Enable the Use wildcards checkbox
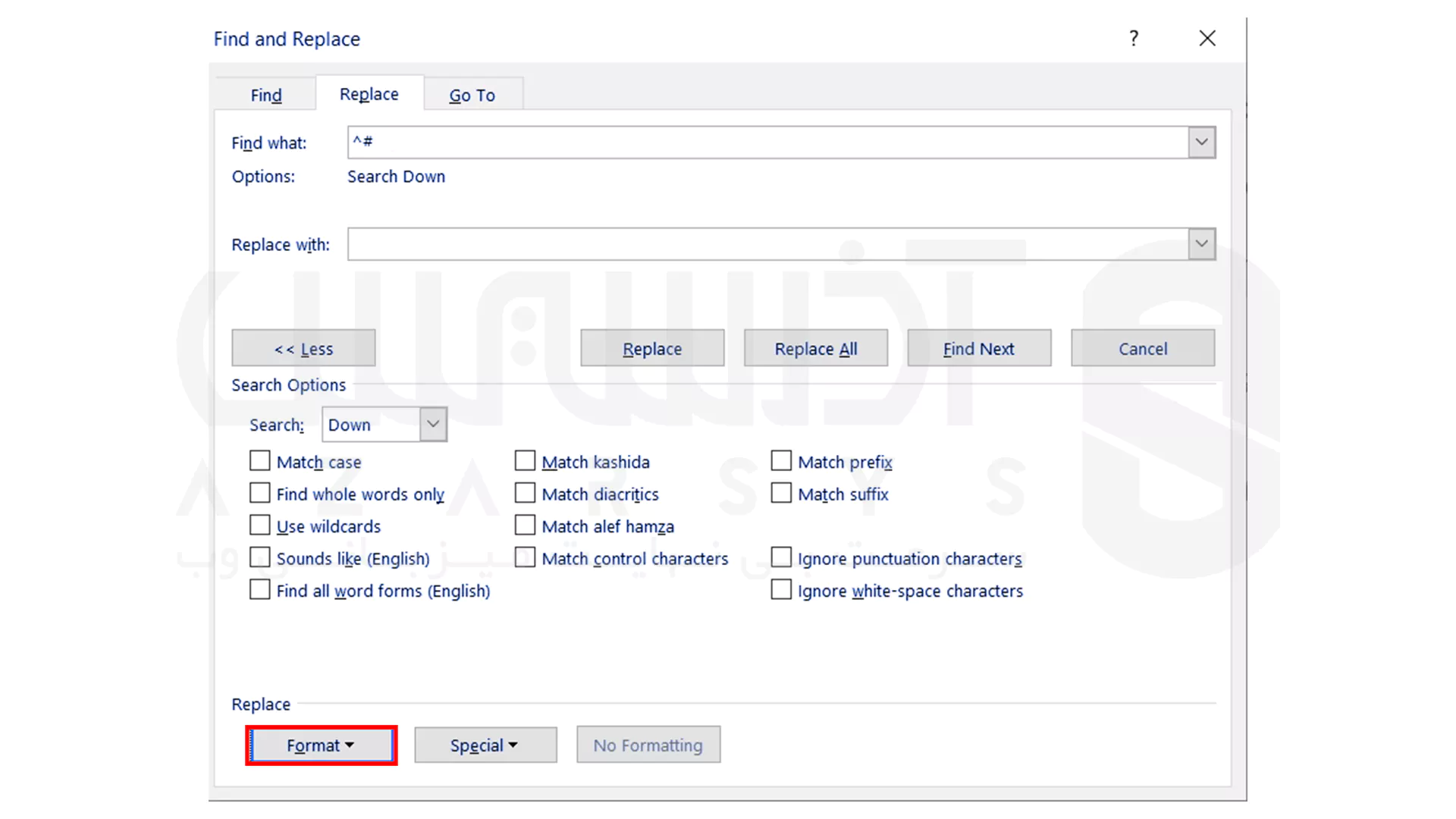 pos(259,525)
